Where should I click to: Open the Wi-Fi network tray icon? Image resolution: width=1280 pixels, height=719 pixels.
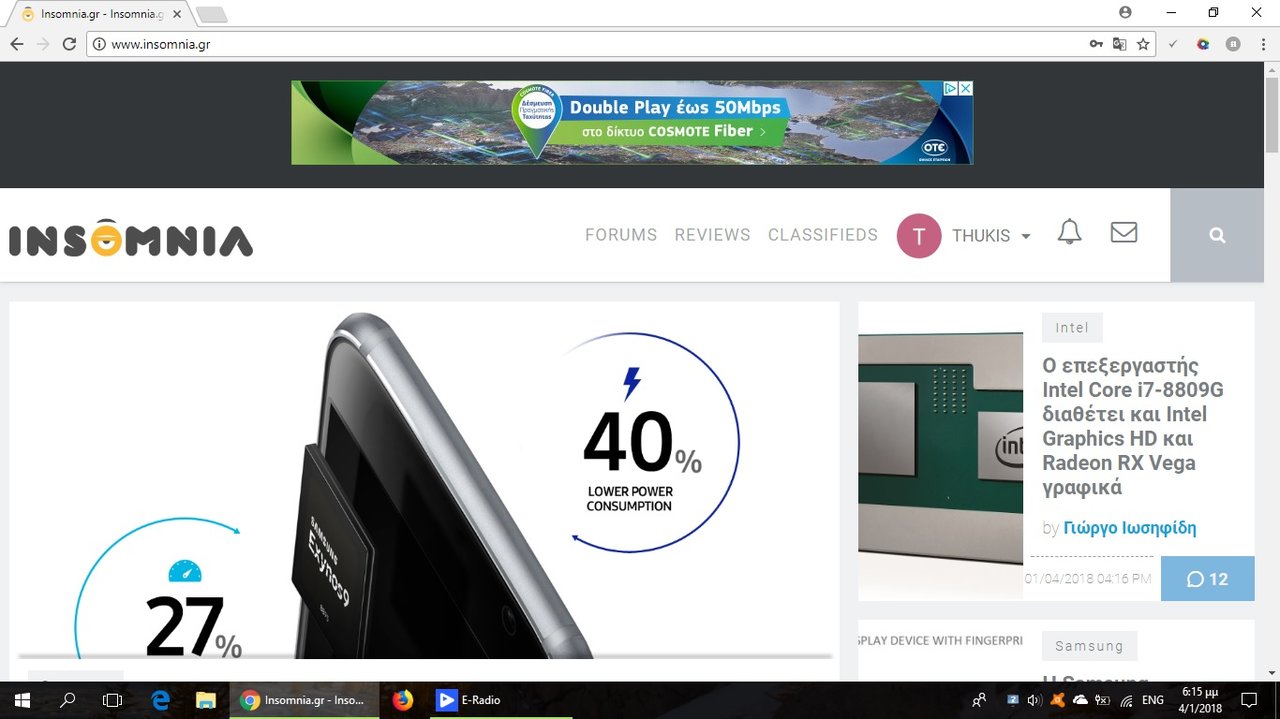click(1126, 700)
